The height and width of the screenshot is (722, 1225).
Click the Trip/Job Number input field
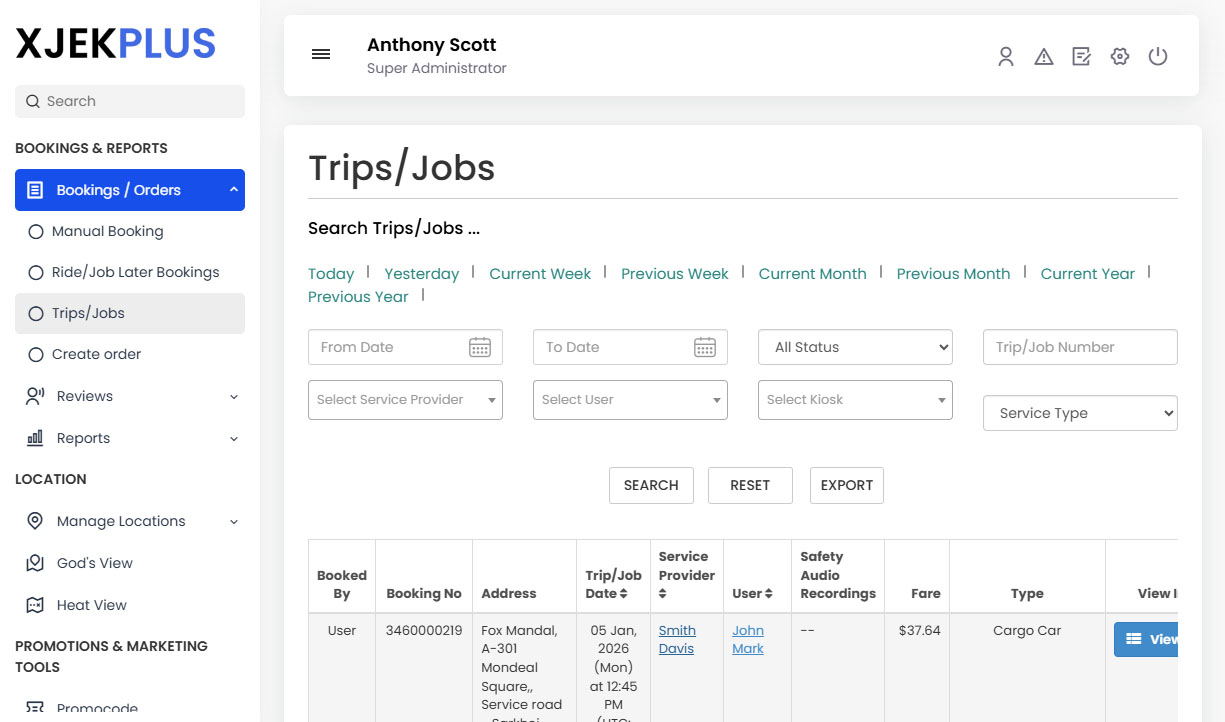pyautogui.click(x=1080, y=347)
